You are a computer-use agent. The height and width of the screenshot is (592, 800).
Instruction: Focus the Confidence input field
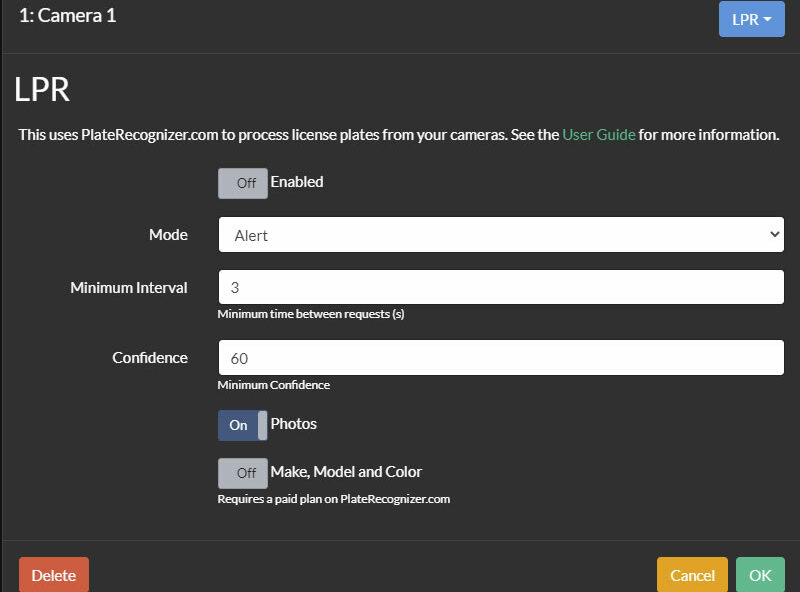[x=501, y=358]
